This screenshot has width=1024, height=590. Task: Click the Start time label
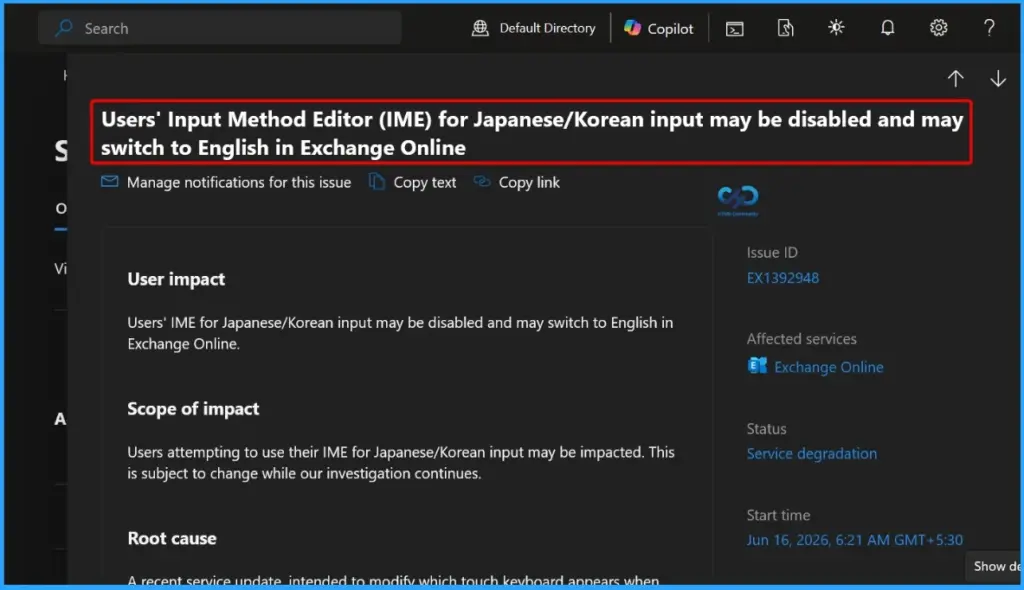(778, 515)
